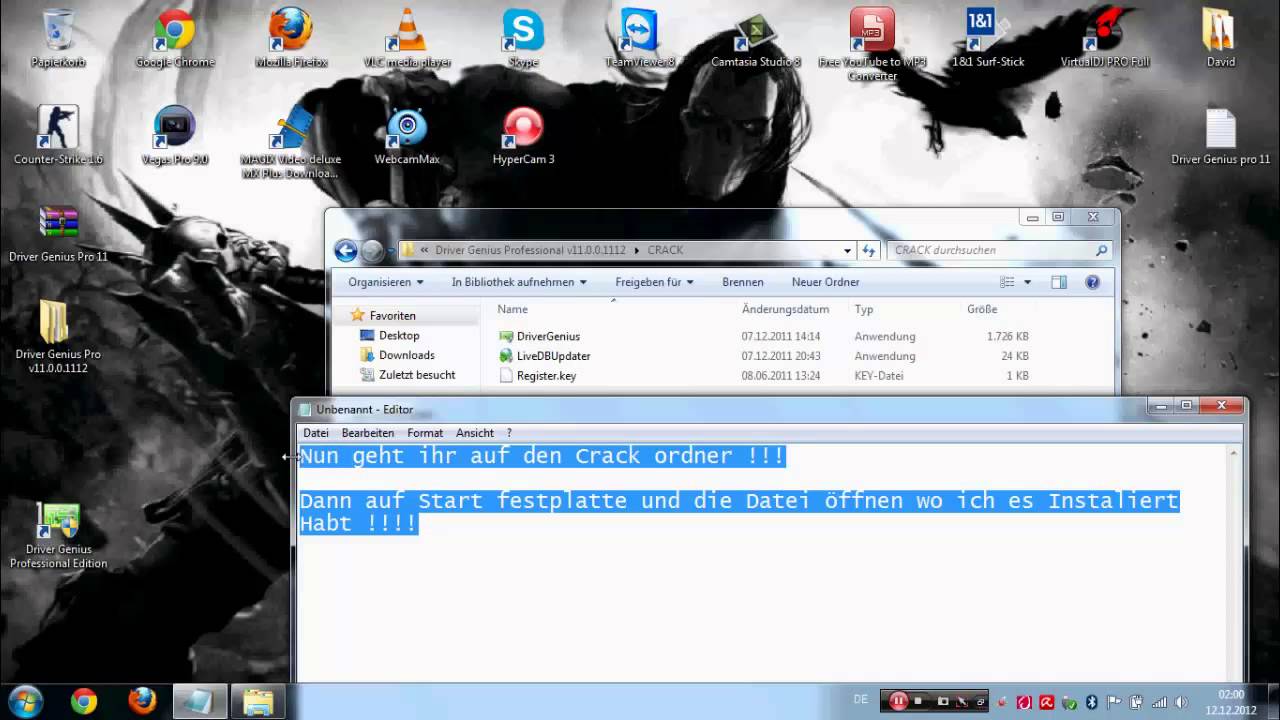
Task: Select the Skype desktop icon
Action: pos(523,38)
